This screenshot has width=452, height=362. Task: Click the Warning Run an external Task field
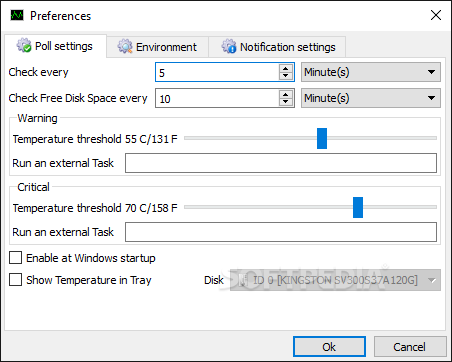[281, 163]
